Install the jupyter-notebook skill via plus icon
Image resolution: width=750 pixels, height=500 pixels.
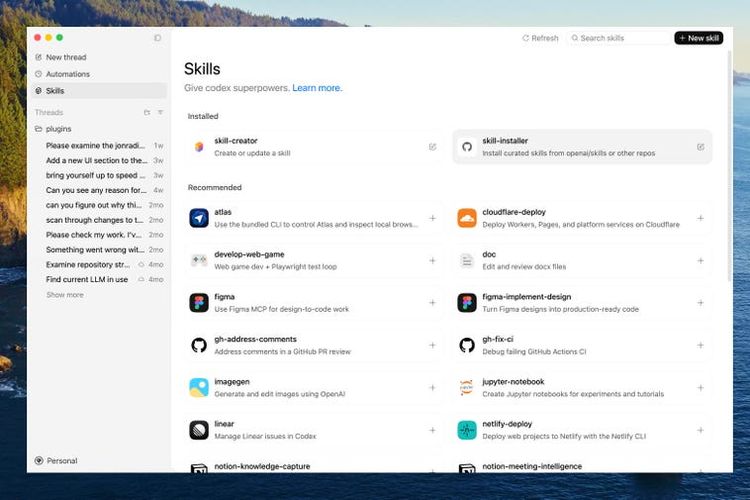tap(700, 387)
